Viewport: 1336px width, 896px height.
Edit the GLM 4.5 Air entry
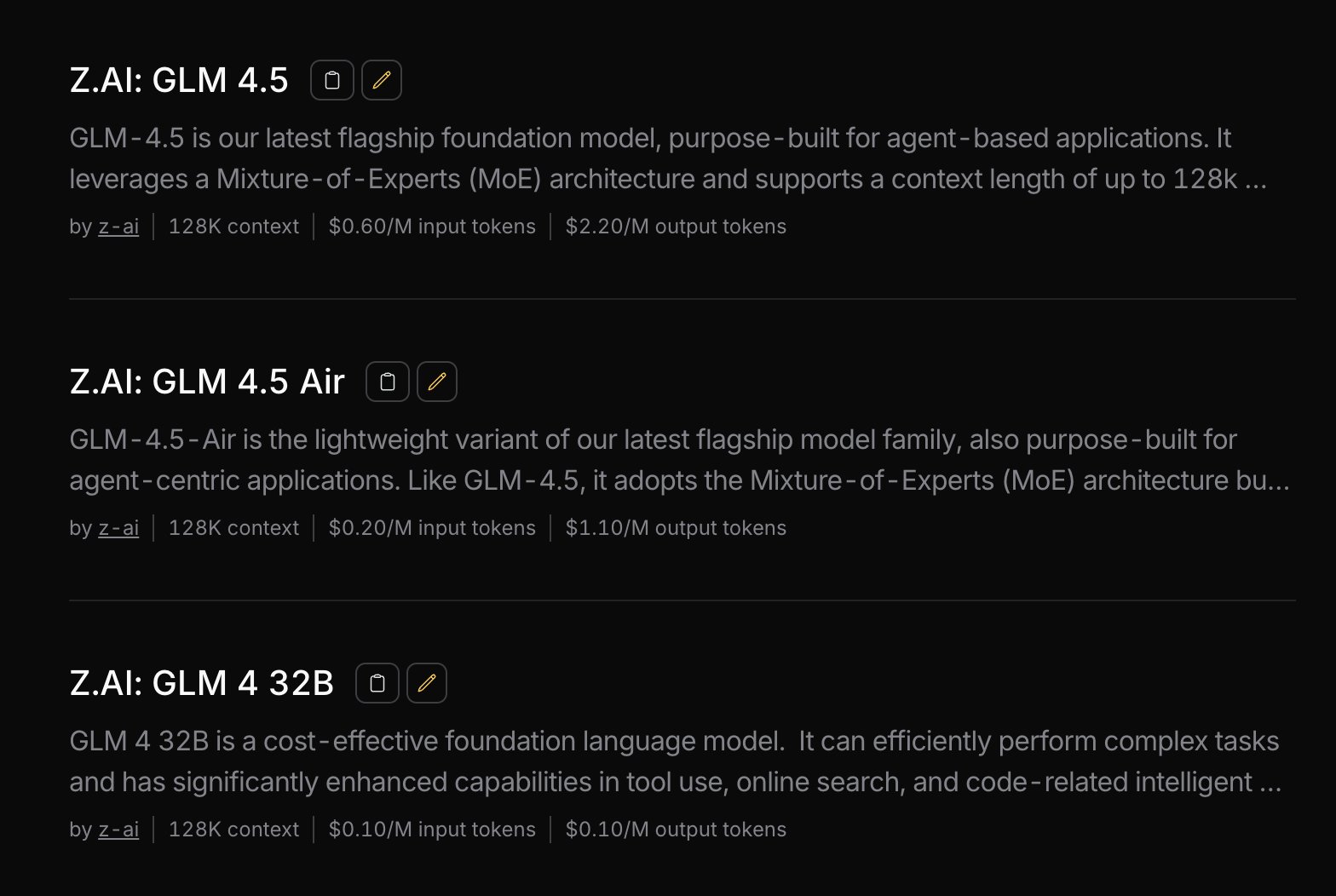point(437,382)
